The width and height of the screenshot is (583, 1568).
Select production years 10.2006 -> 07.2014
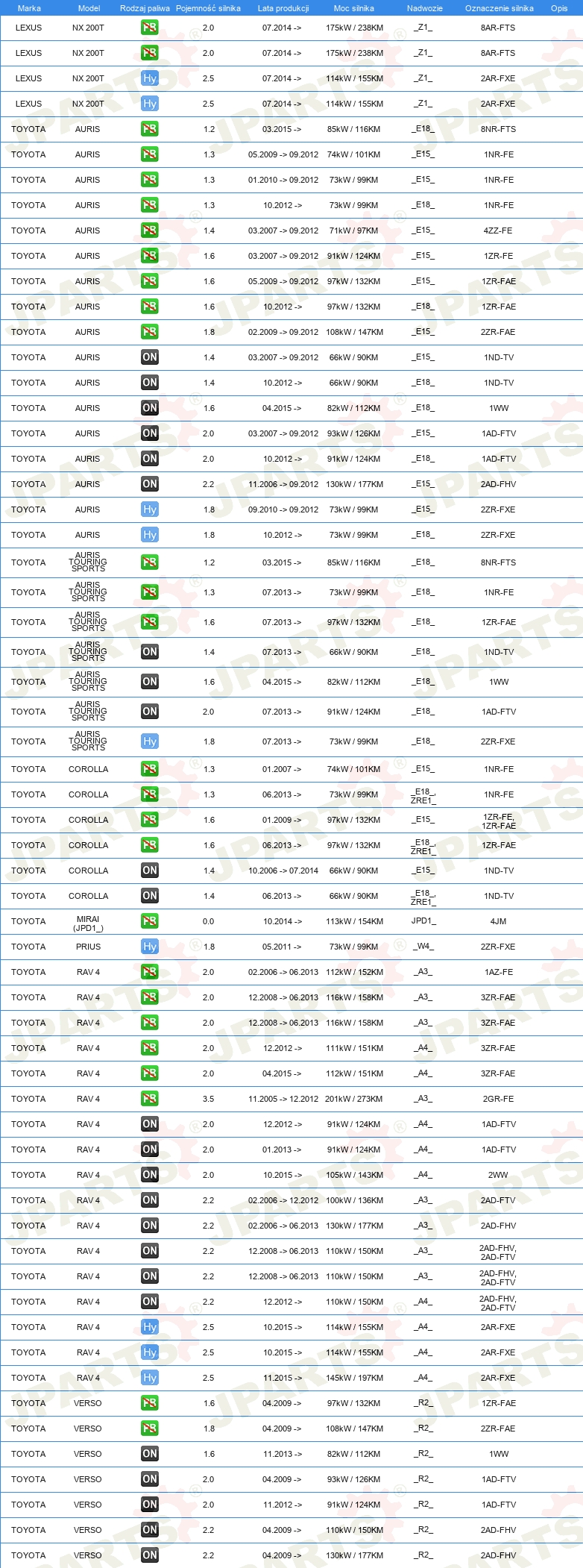(283, 871)
